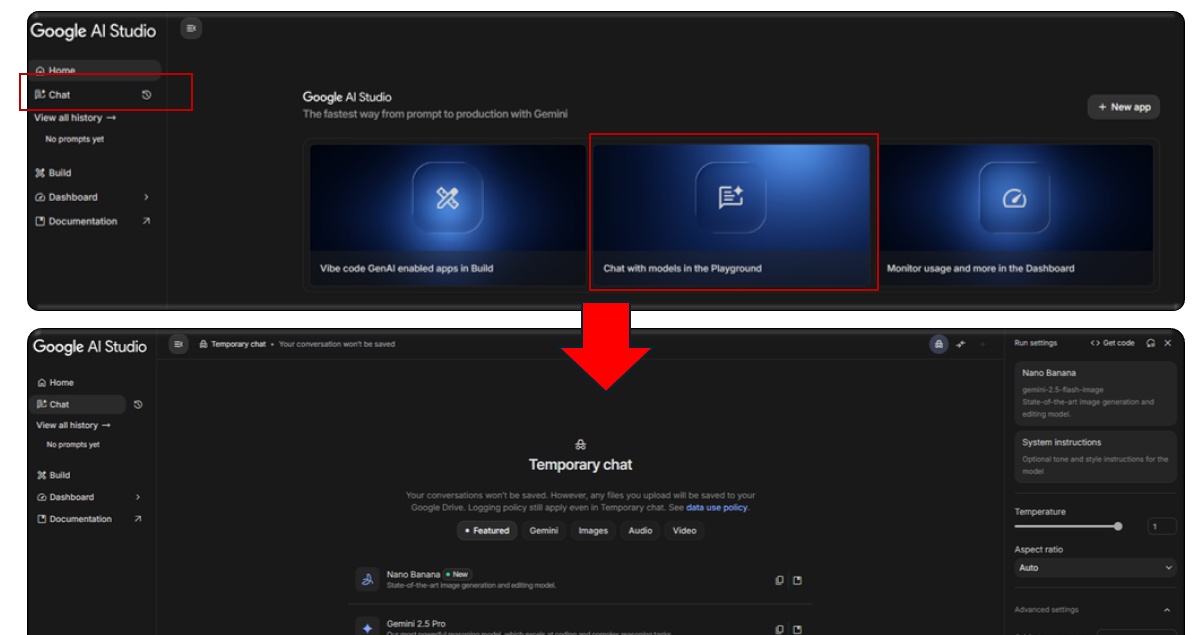Select the Video filter tab
The image size is (1194, 635).
pyautogui.click(x=685, y=531)
